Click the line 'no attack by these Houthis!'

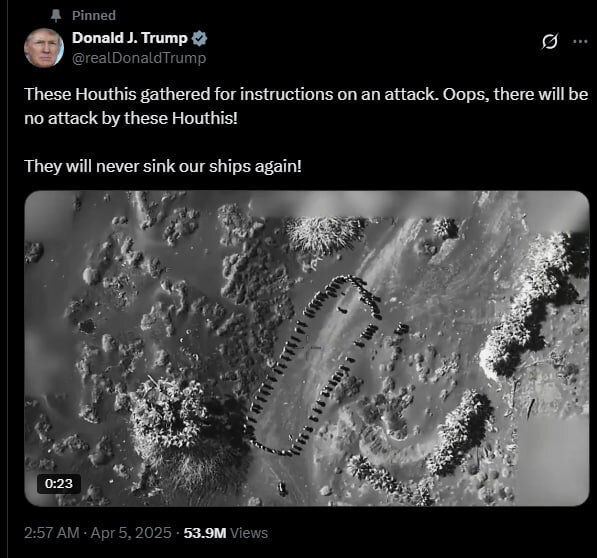pyautogui.click(x=131, y=118)
